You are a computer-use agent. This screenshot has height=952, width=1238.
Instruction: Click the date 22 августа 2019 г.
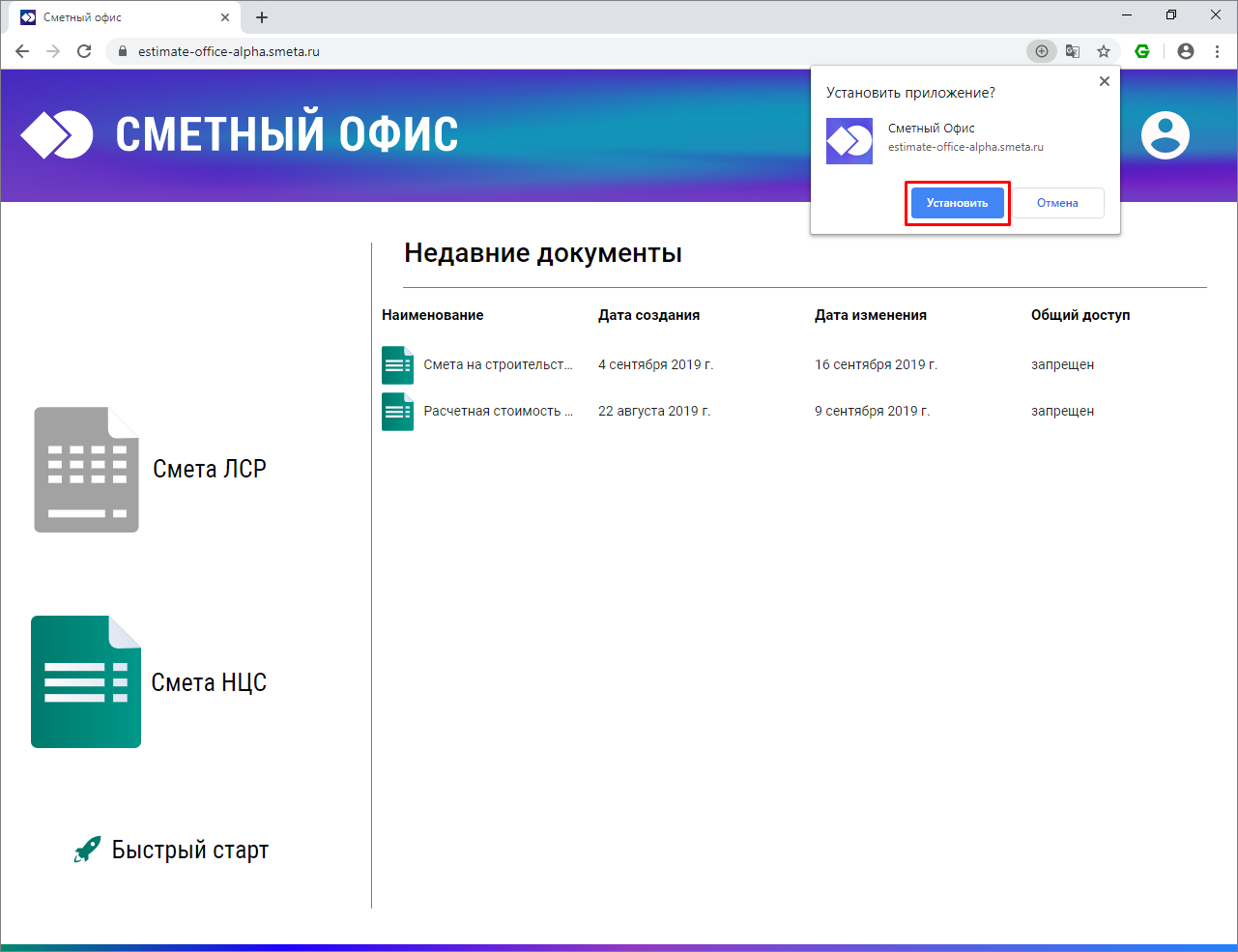(x=654, y=412)
